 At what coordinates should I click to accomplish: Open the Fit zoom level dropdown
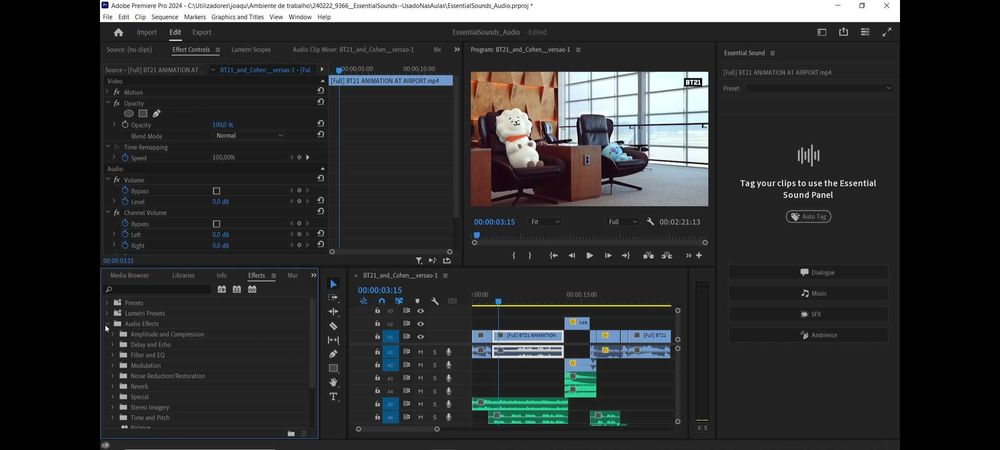(x=545, y=222)
